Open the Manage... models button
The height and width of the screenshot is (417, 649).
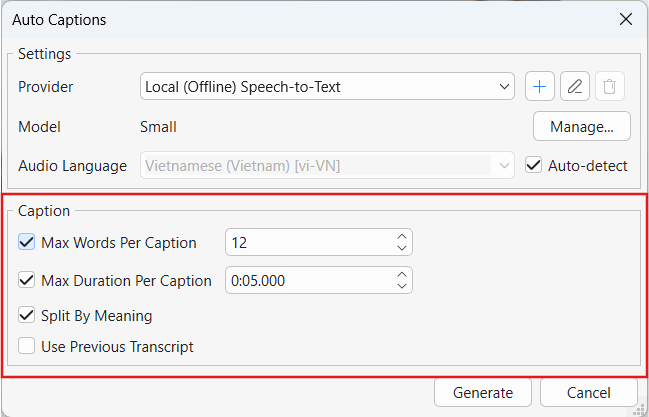click(x=582, y=126)
